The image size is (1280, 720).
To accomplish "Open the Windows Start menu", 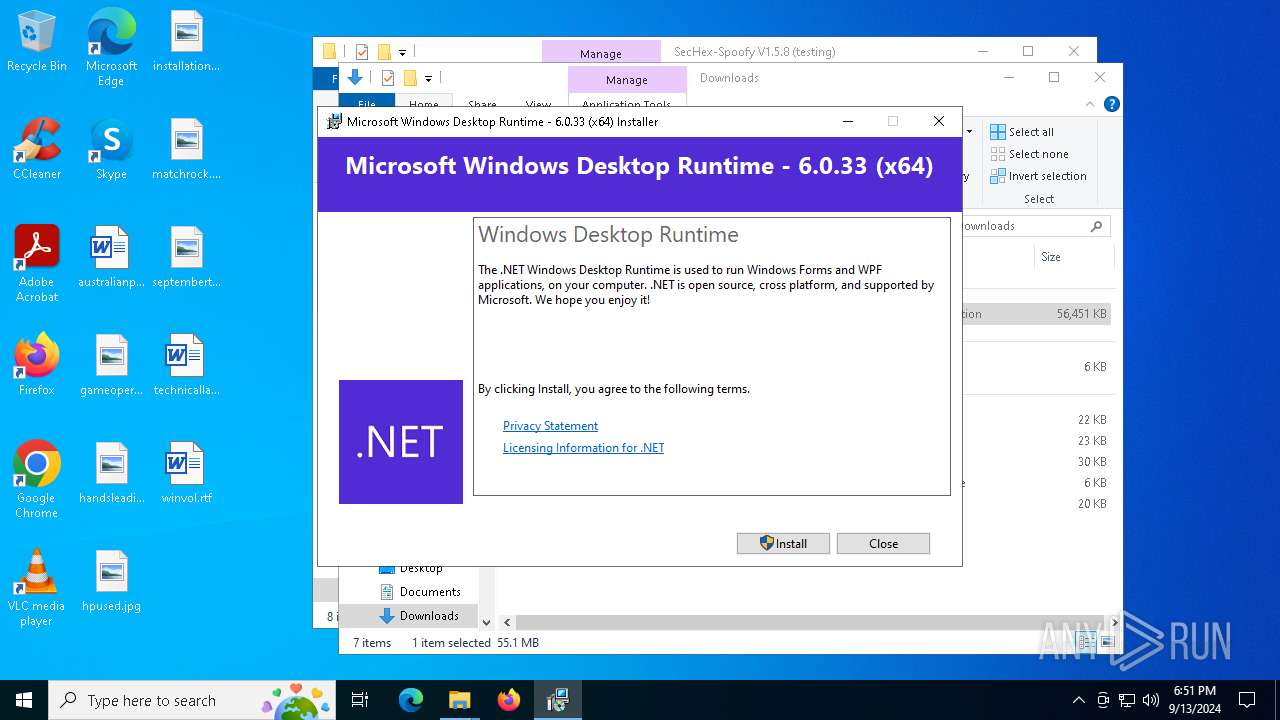I will click(x=24, y=700).
